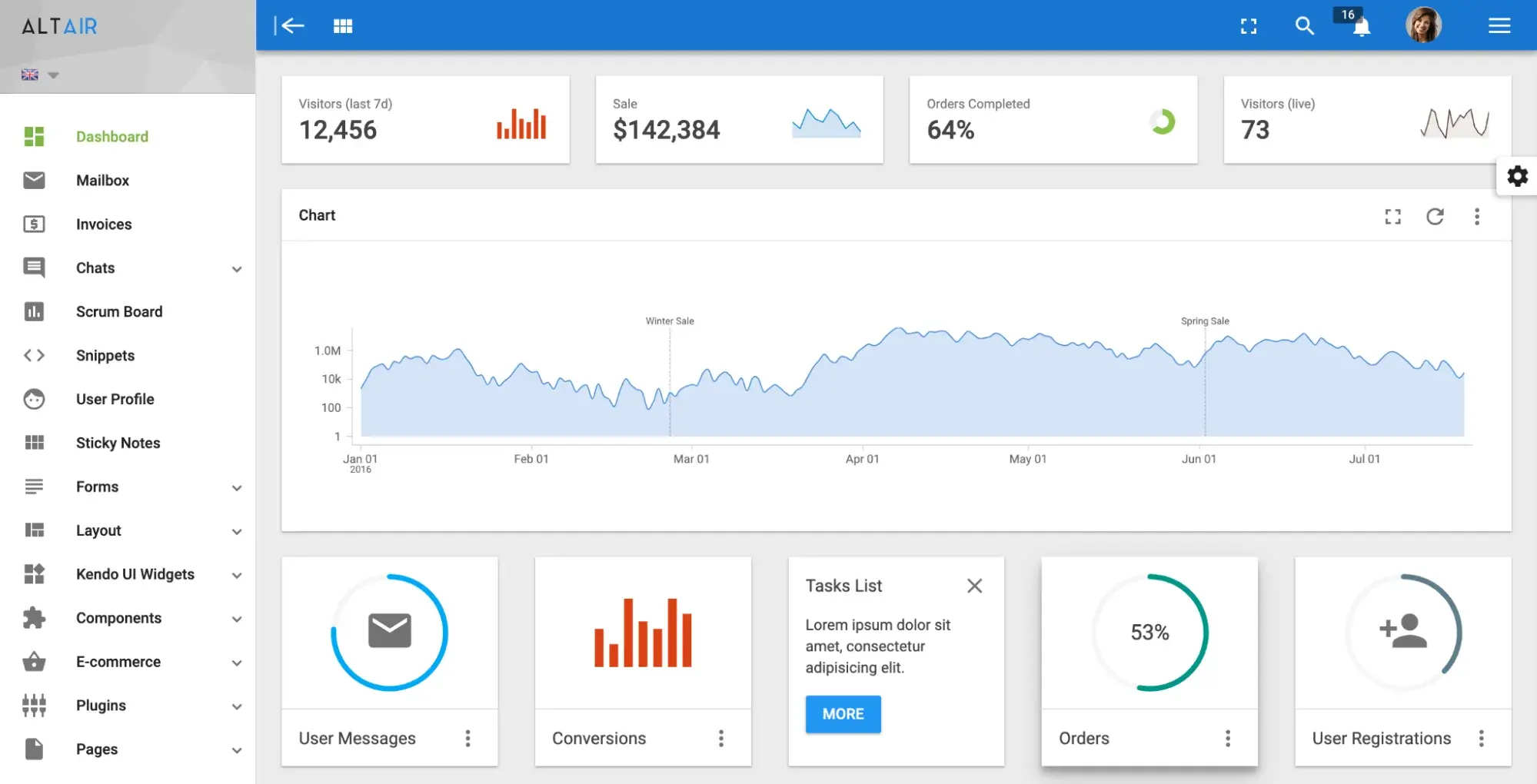This screenshot has width=1537, height=784.
Task: Expand the Chart panel to fullscreen
Action: point(1392,217)
